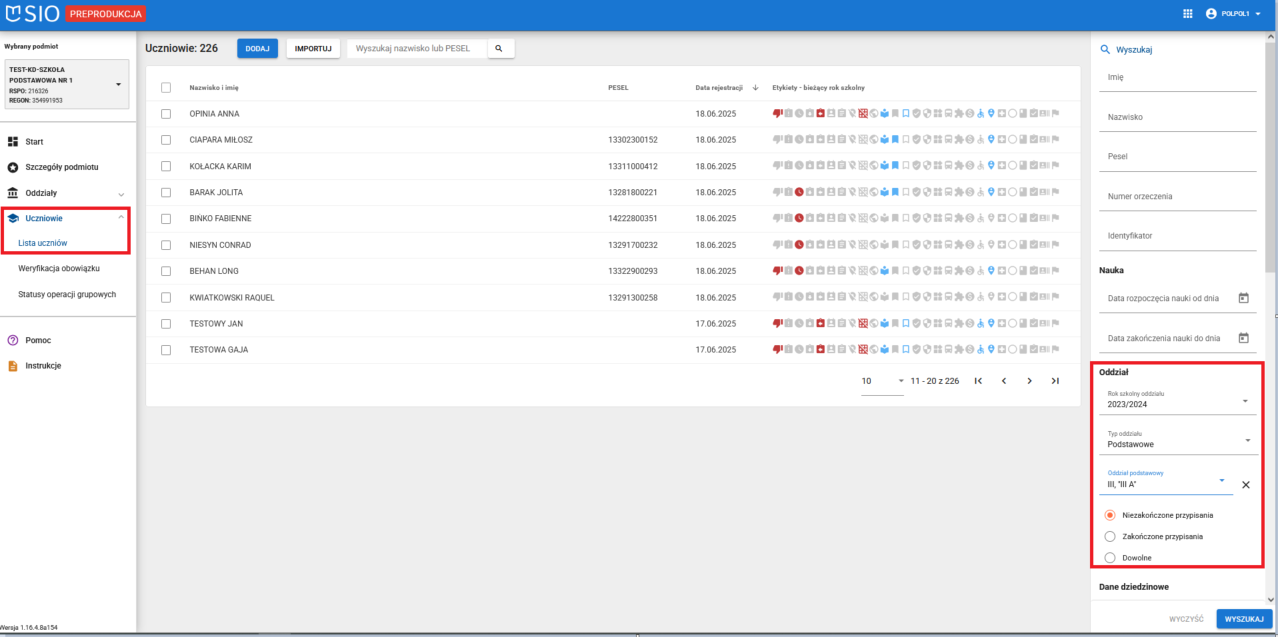Clear the Oddział podstawowy selection
The height and width of the screenshot is (637, 1278).
point(1245,485)
